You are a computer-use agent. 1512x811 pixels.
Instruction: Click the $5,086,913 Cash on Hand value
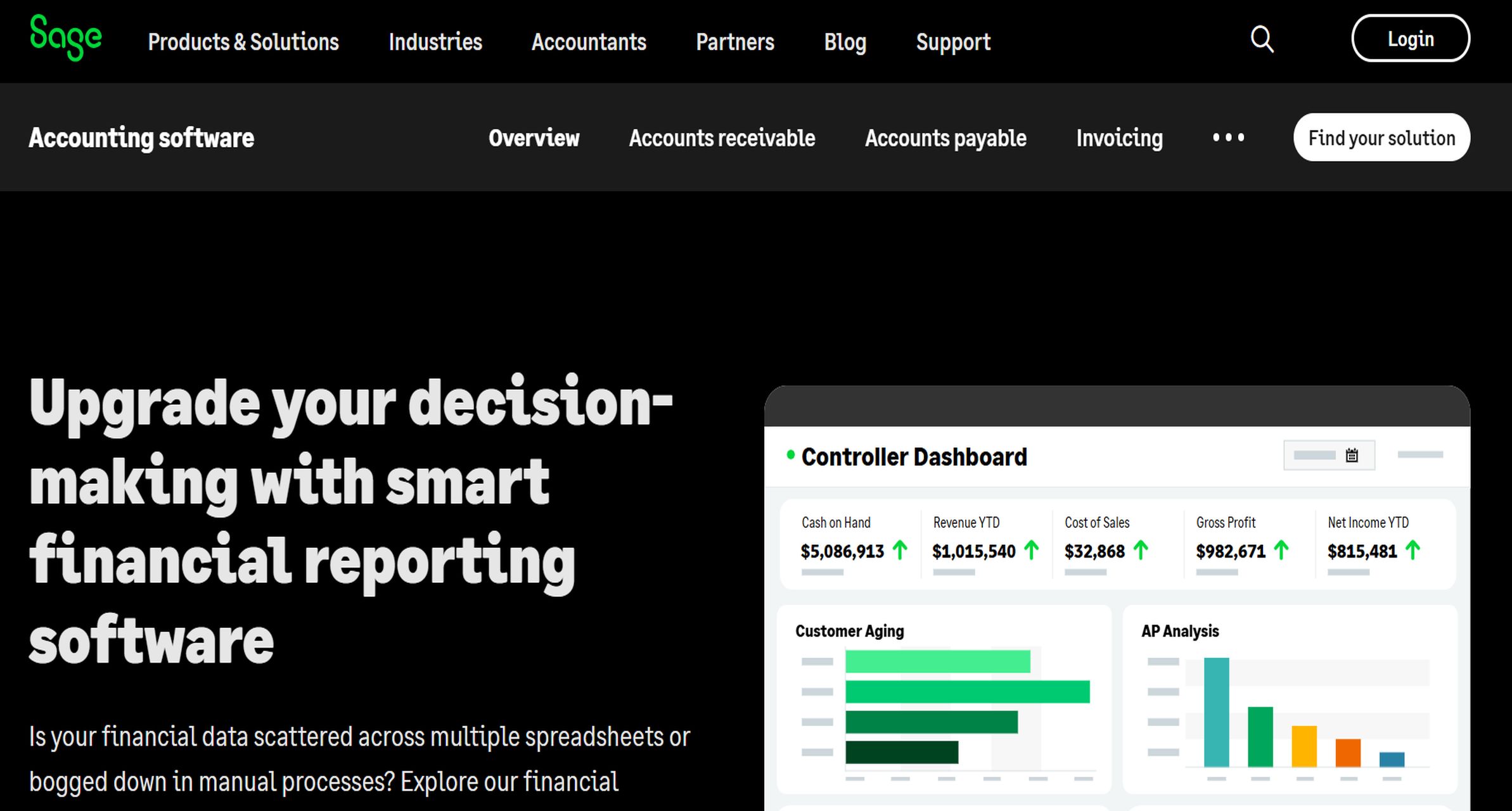[x=842, y=552]
